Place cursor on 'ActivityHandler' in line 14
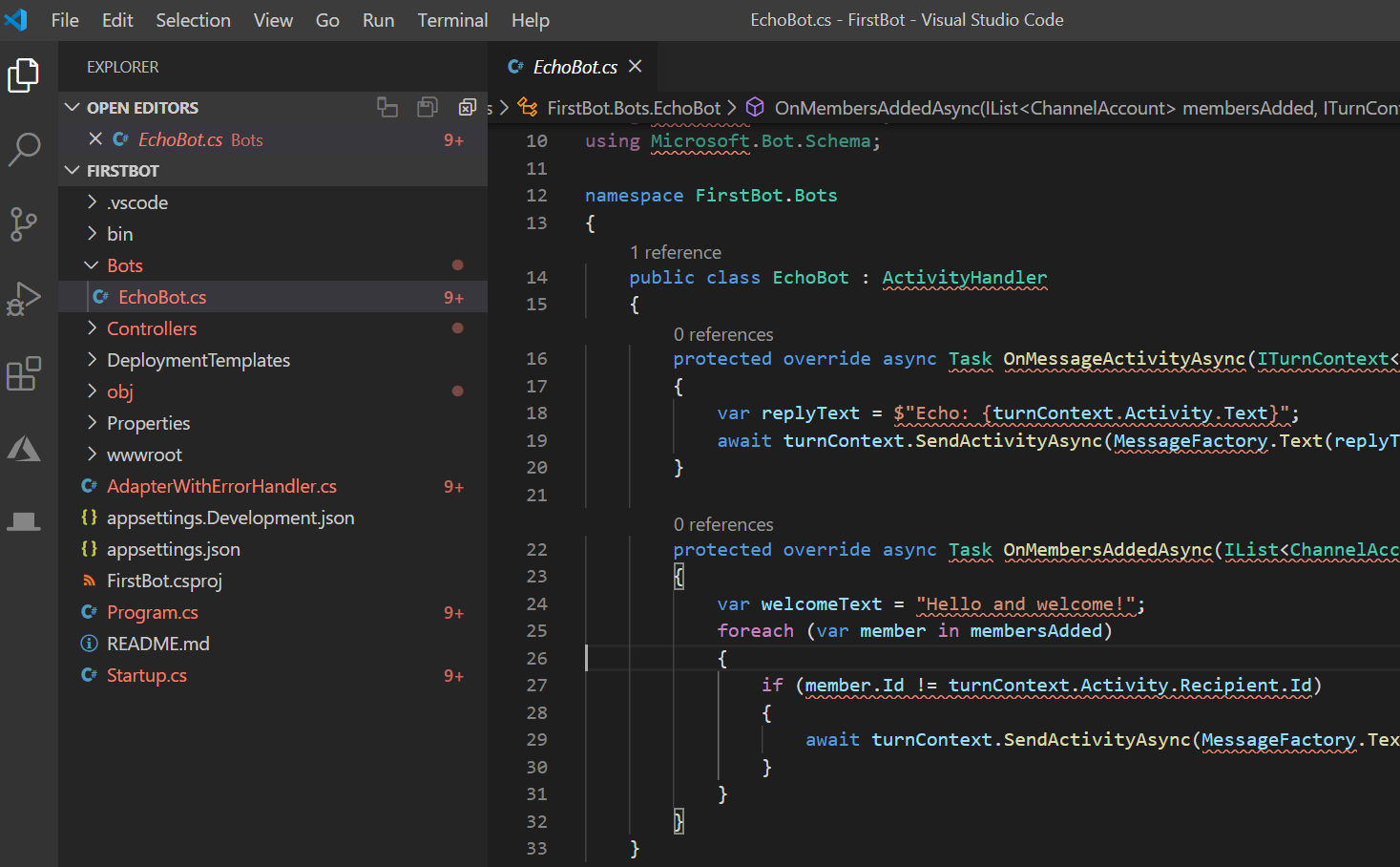This screenshot has width=1400, height=867. pyautogui.click(x=964, y=277)
